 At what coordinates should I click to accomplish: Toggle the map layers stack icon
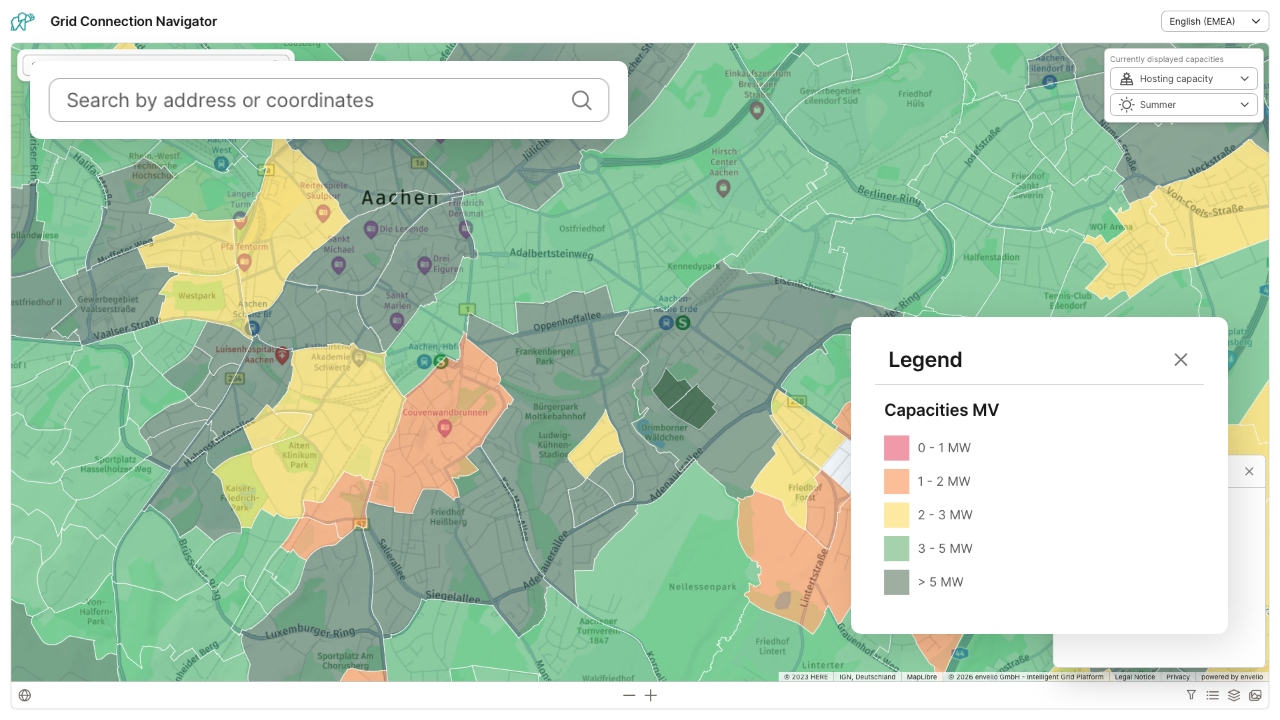click(x=1234, y=695)
